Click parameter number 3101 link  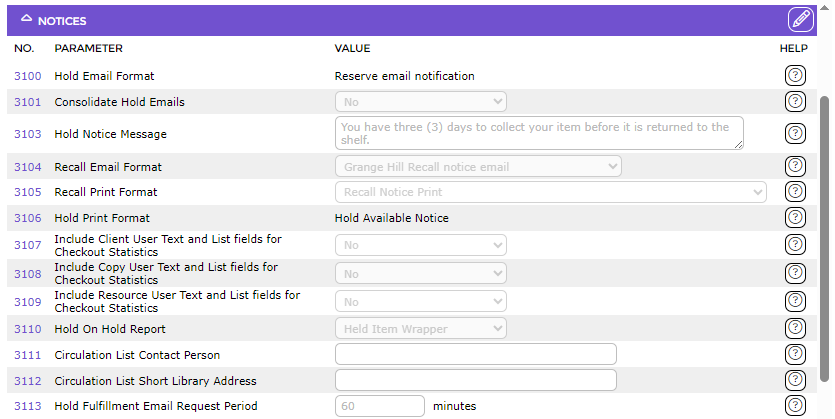(x=28, y=102)
